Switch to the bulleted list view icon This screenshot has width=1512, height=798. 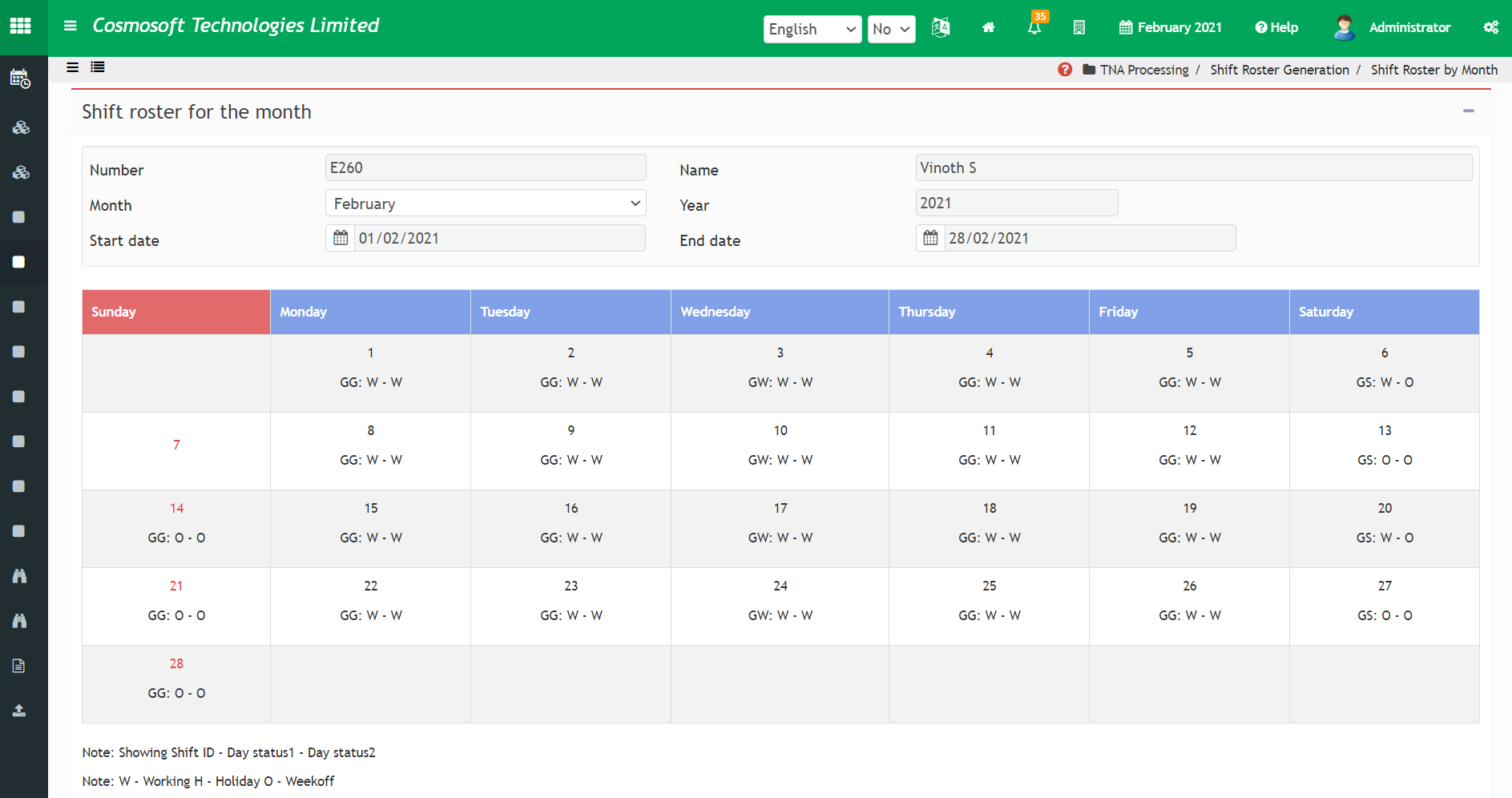[x=98, y=67]
